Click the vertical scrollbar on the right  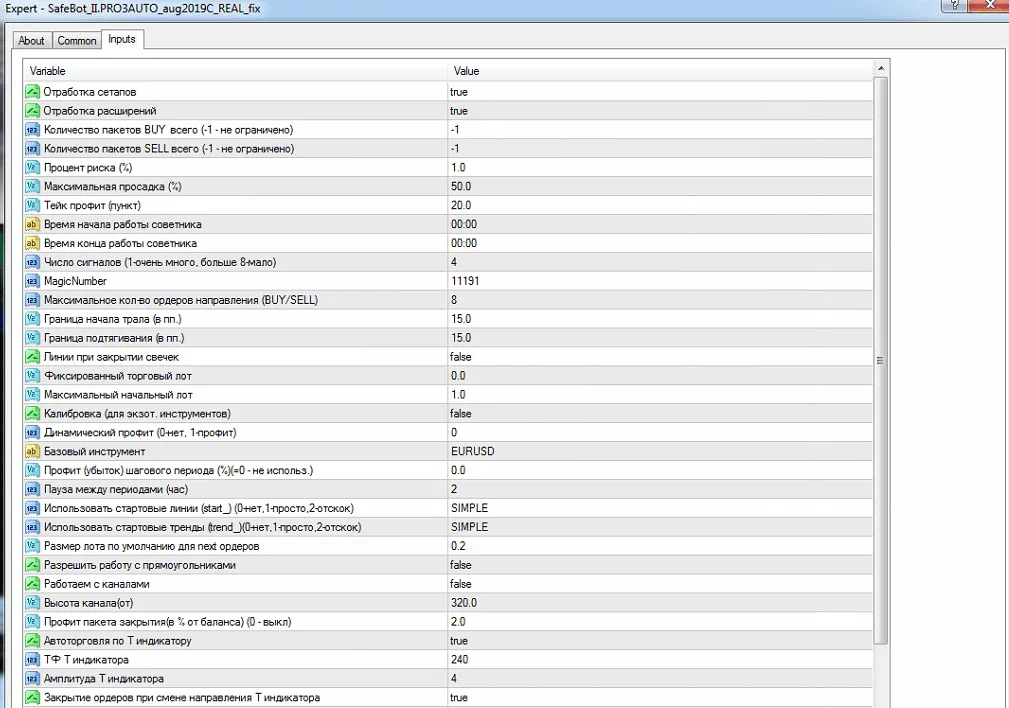coord(880,360)
